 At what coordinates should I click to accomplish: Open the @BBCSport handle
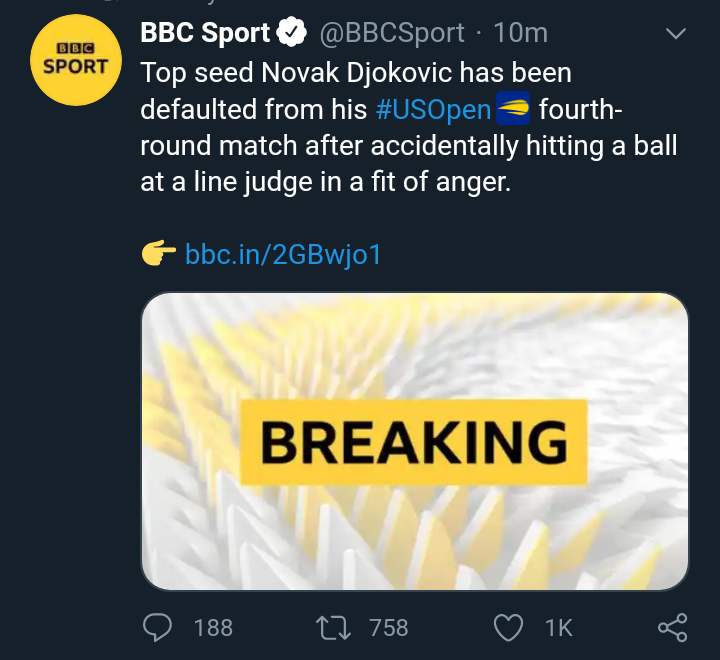point(391,33)
